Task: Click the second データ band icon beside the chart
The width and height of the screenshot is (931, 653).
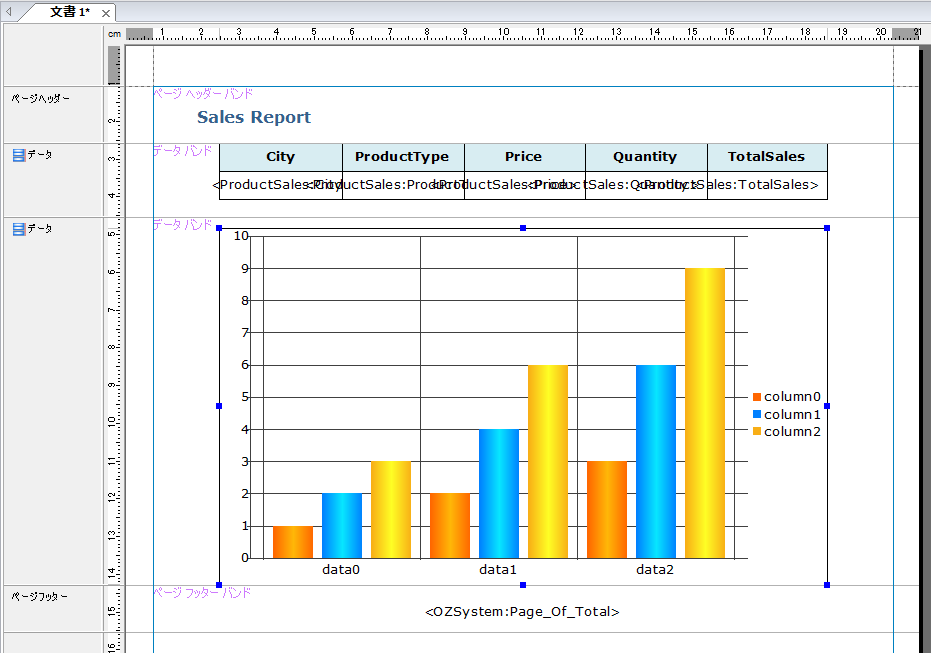Action: tap(18, 229)
